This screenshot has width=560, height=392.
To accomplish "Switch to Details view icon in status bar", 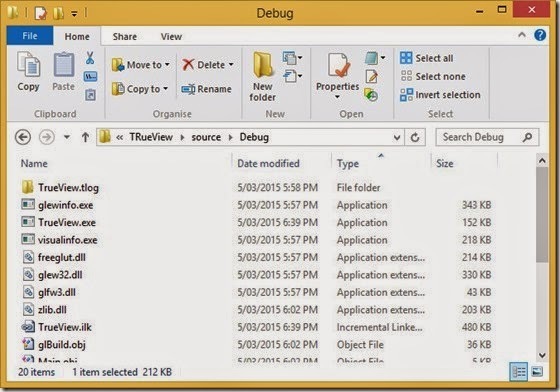I will click(519, 372).
